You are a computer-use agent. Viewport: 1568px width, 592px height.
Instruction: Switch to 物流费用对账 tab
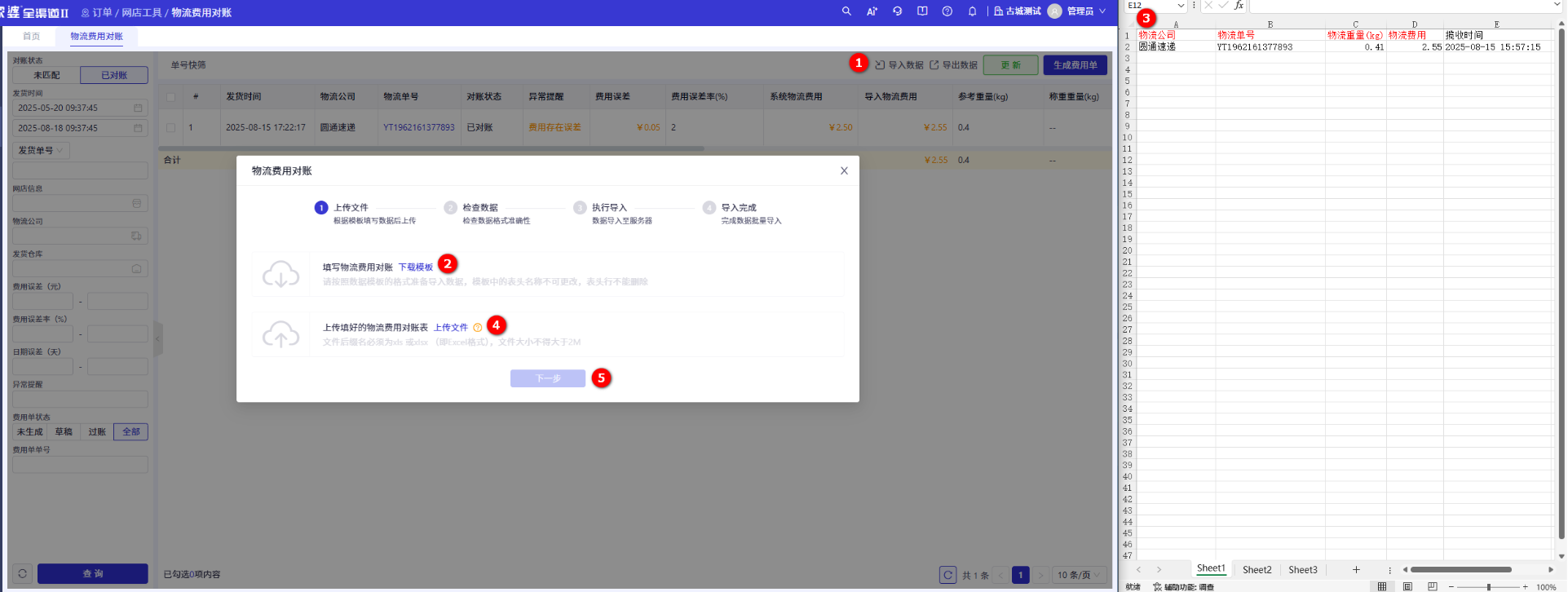[x=96, y=36]
